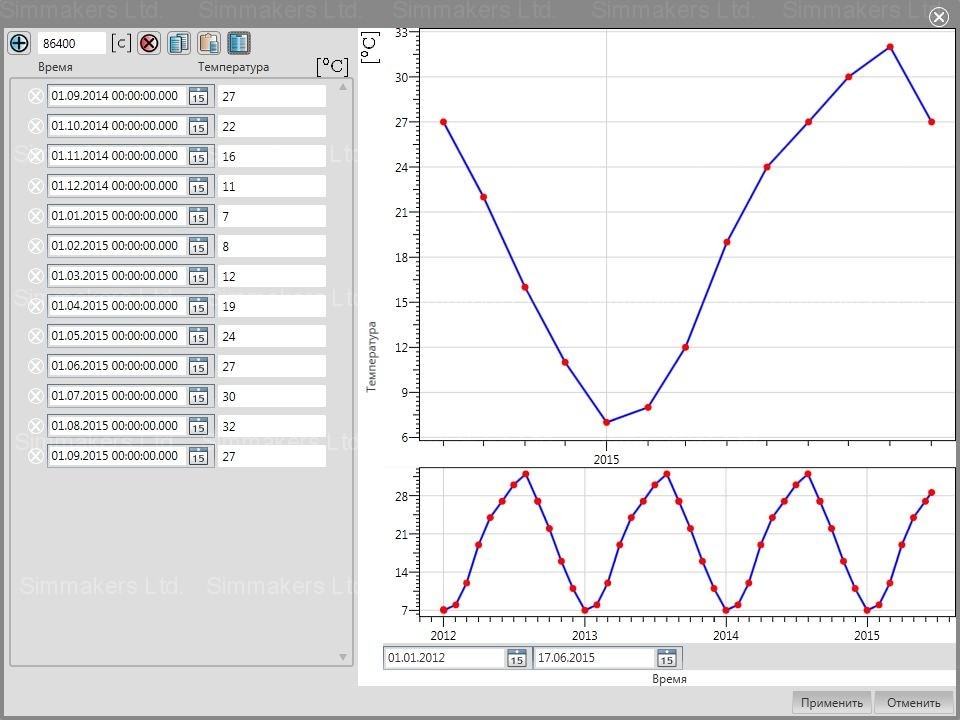Remove the 01.02.2015 row
960x720 pixels.
point(36,246)
